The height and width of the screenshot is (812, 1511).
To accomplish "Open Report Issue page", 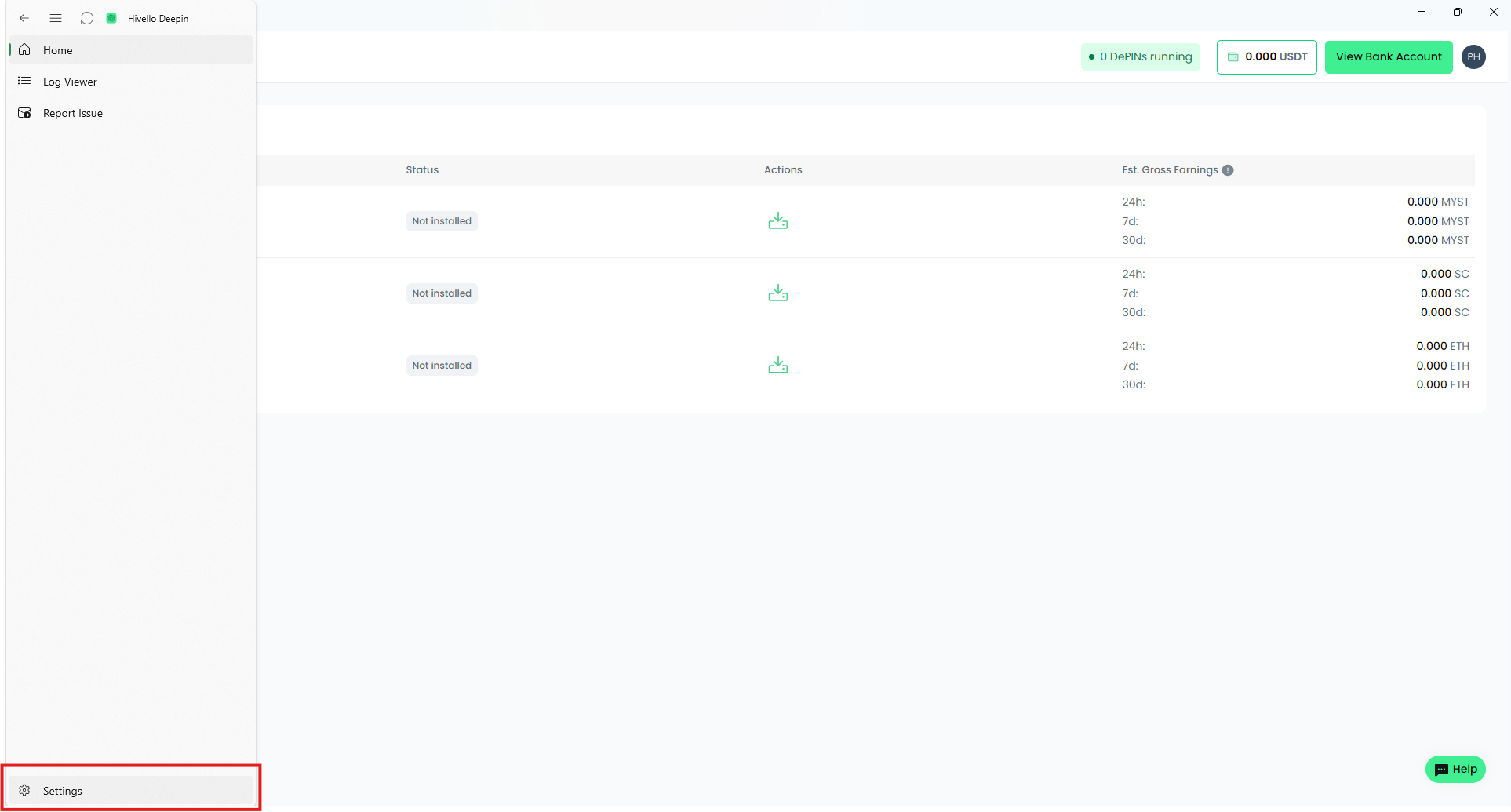I will pos(131,113).
